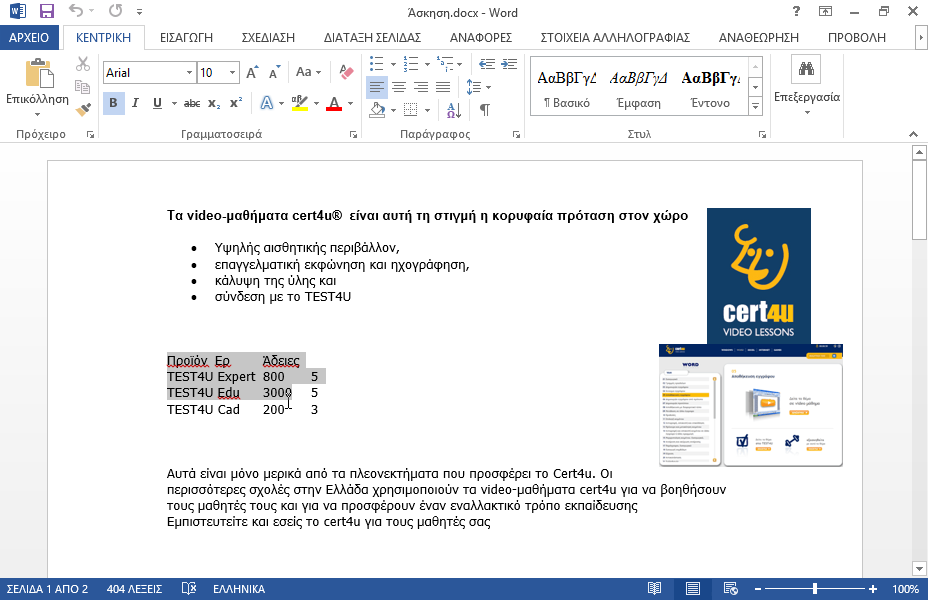Image resolution: width=928 pixels, height=600 pixels.
Task: Click the cert4u Video Lessons logo image
Action: tap(759, 276)
